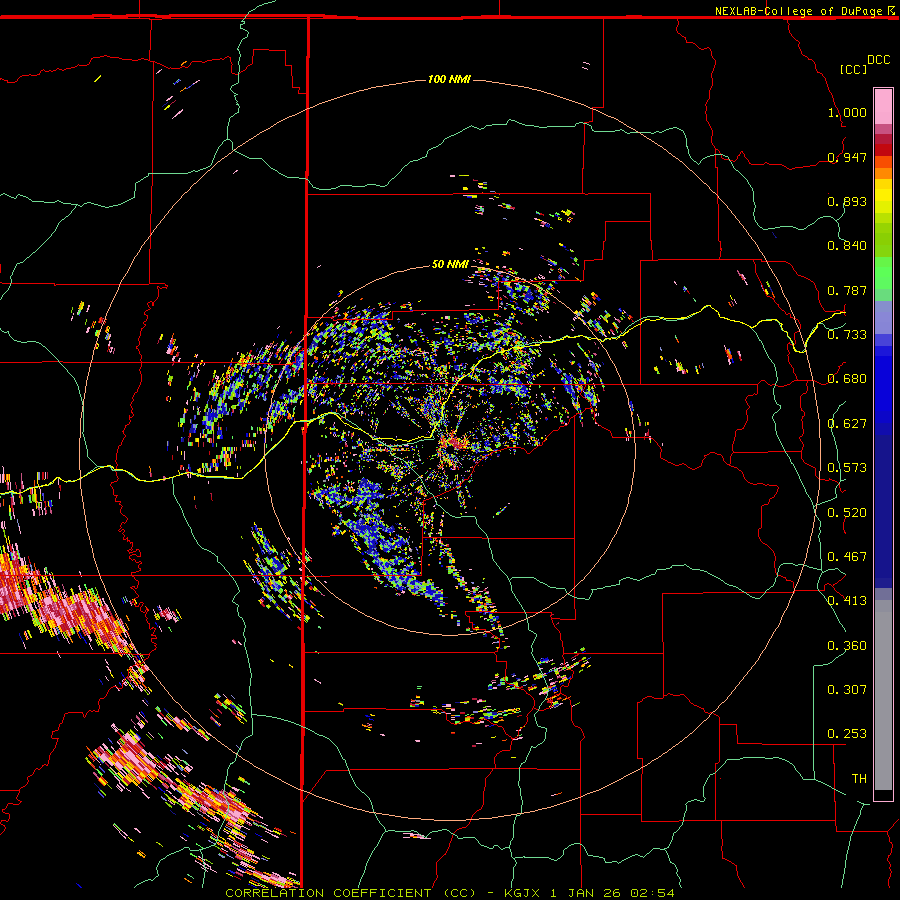The height and width of the screenshot is (900, 900).
Task: Click the 0.520 value on the color scale
Action: click(847, 513)
